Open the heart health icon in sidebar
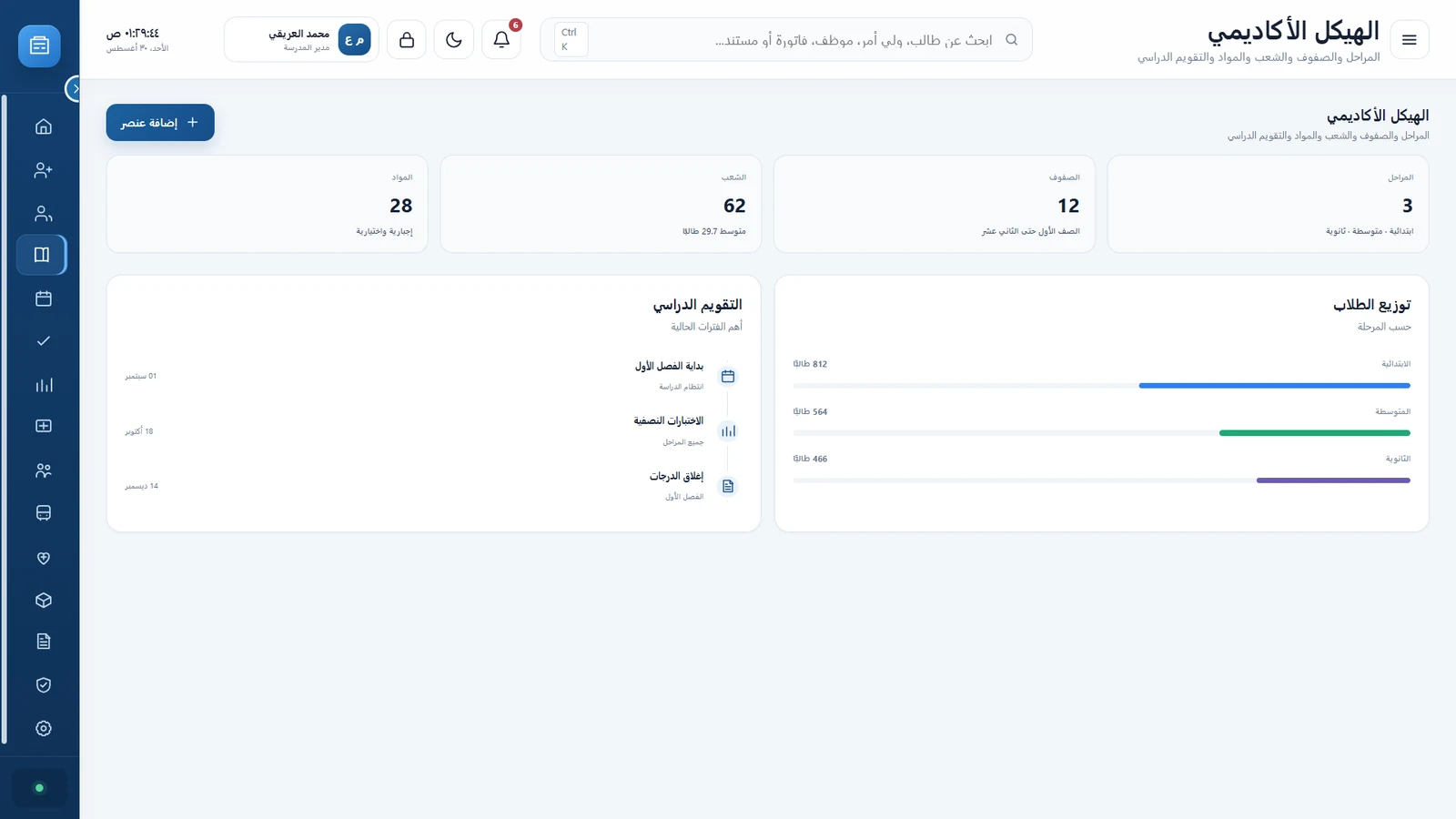 43,558
